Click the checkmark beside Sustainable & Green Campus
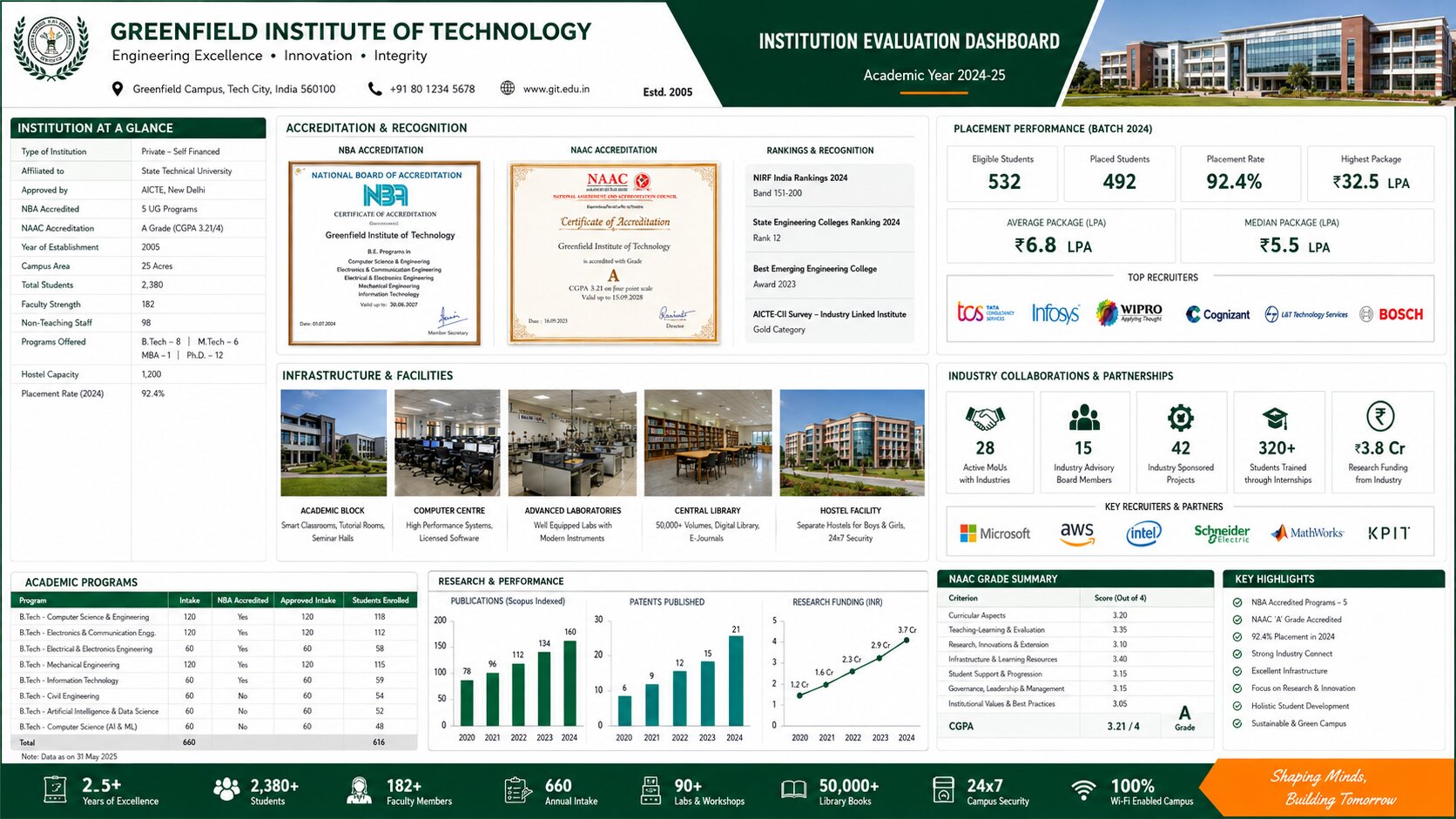 point(1237,723)
